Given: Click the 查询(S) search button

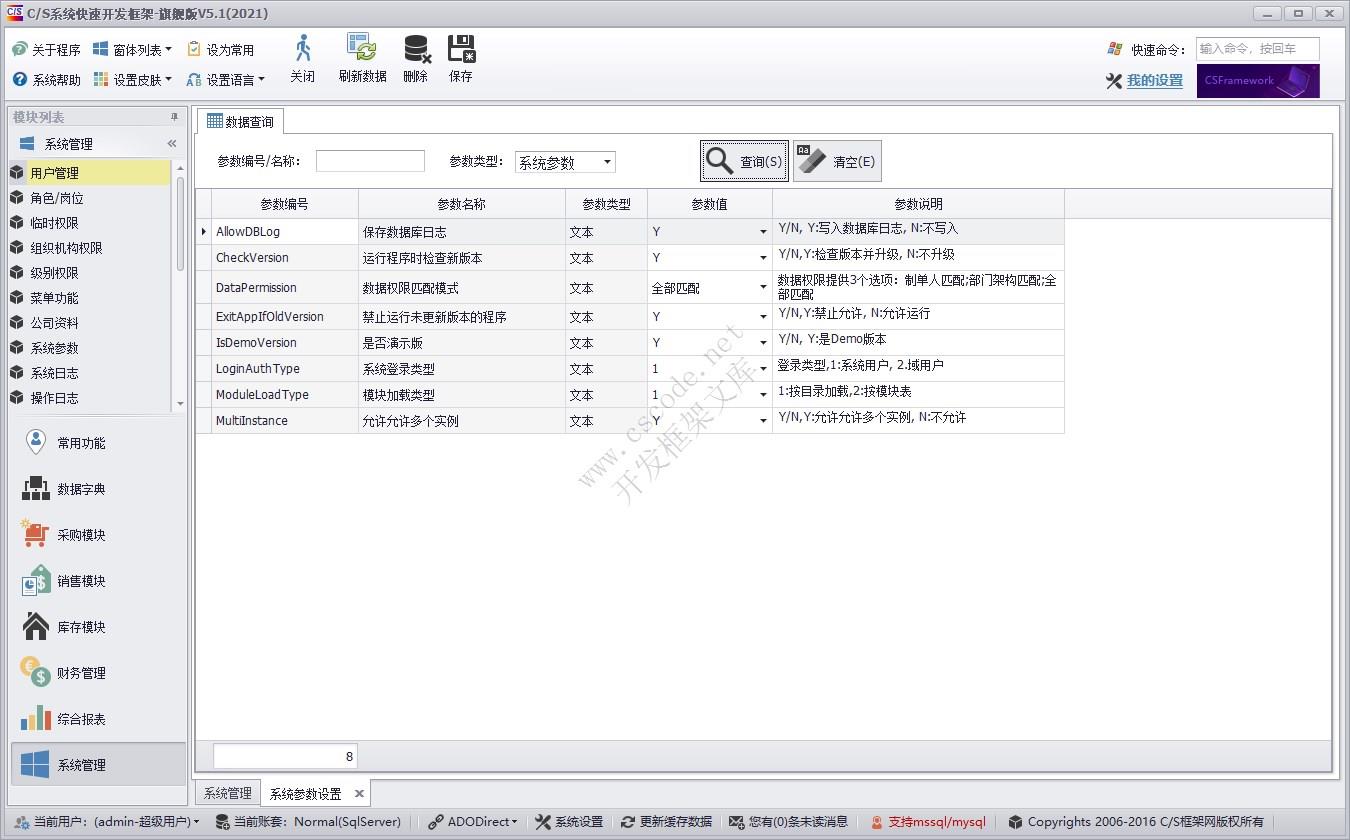Looking at the screenshot, I should (743, 160).
